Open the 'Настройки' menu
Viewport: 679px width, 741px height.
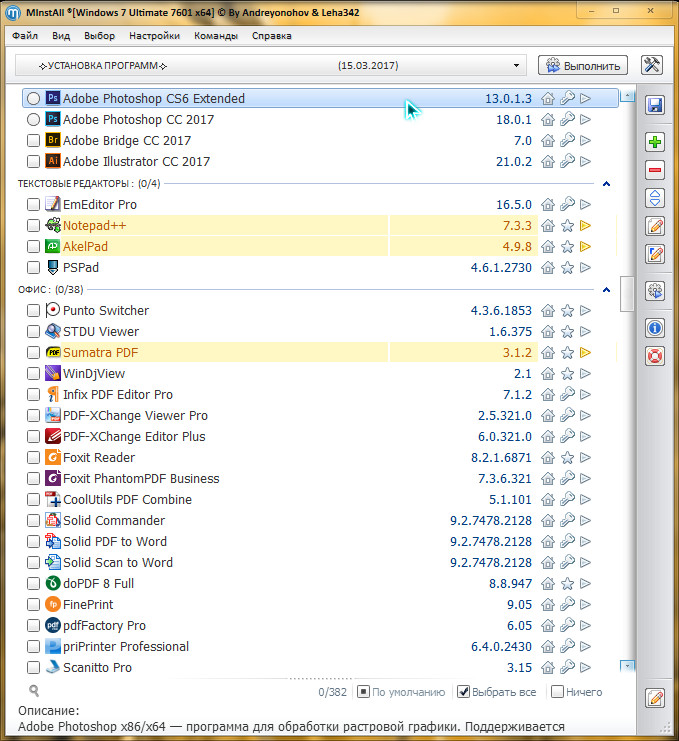coord(155,35)
